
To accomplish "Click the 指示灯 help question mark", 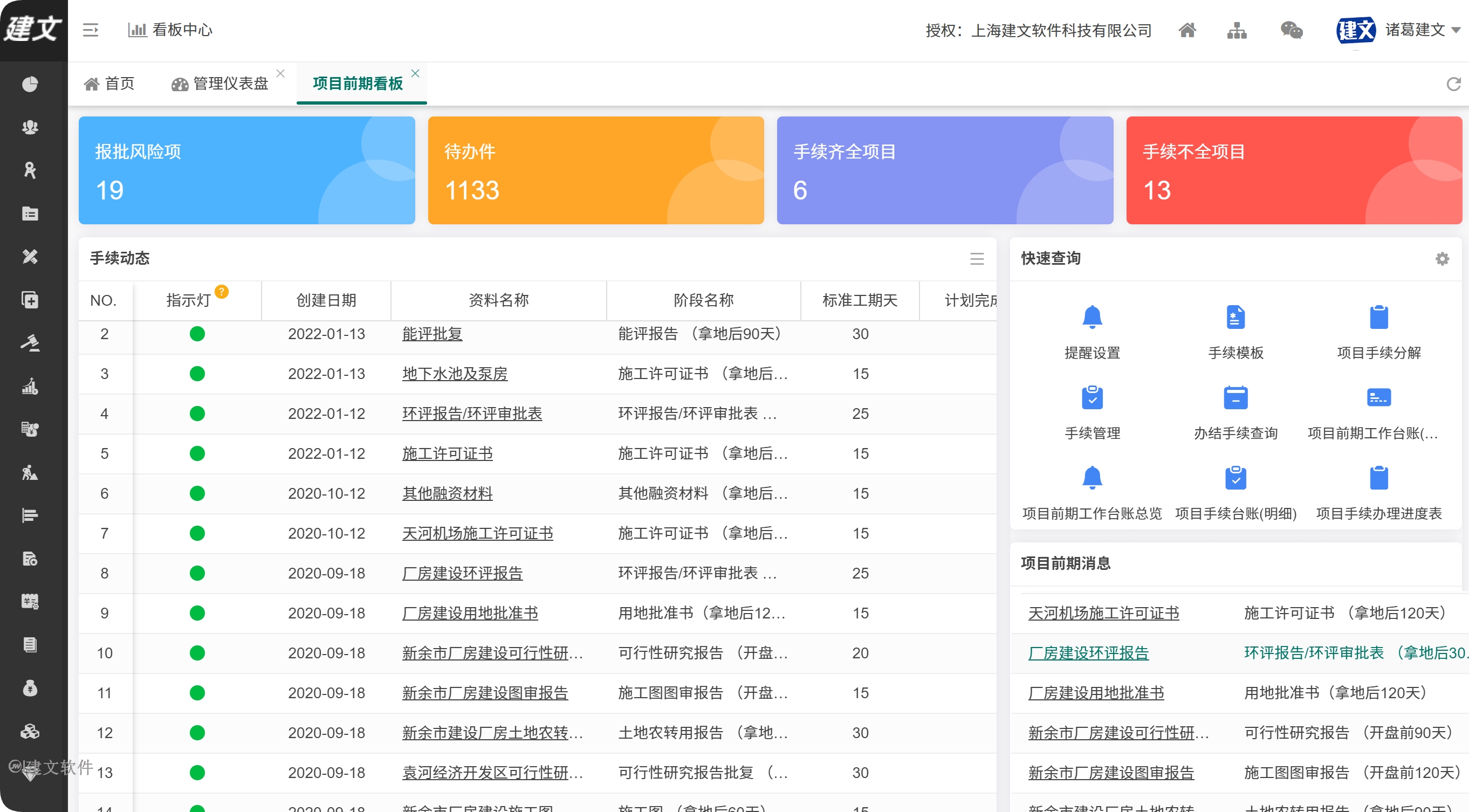I will point(221,291).
